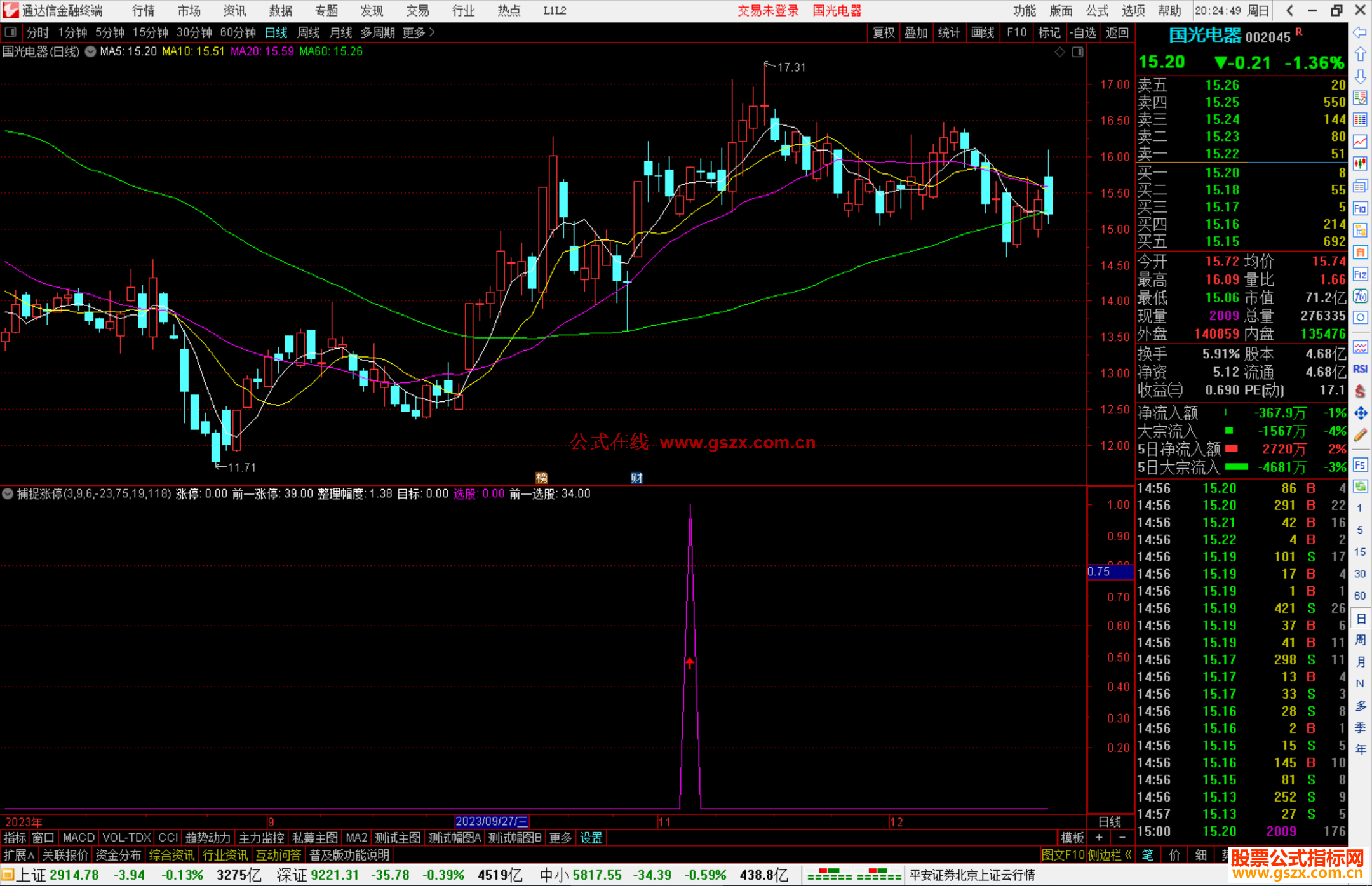Toggle the 捕捉涨停 indicator circle button
The image size is (1372, 886).
(8, 493)
